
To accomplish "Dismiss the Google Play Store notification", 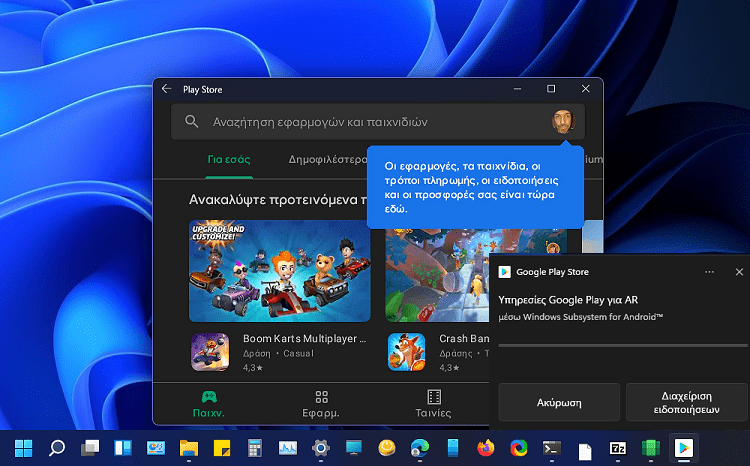I will 739,272.
